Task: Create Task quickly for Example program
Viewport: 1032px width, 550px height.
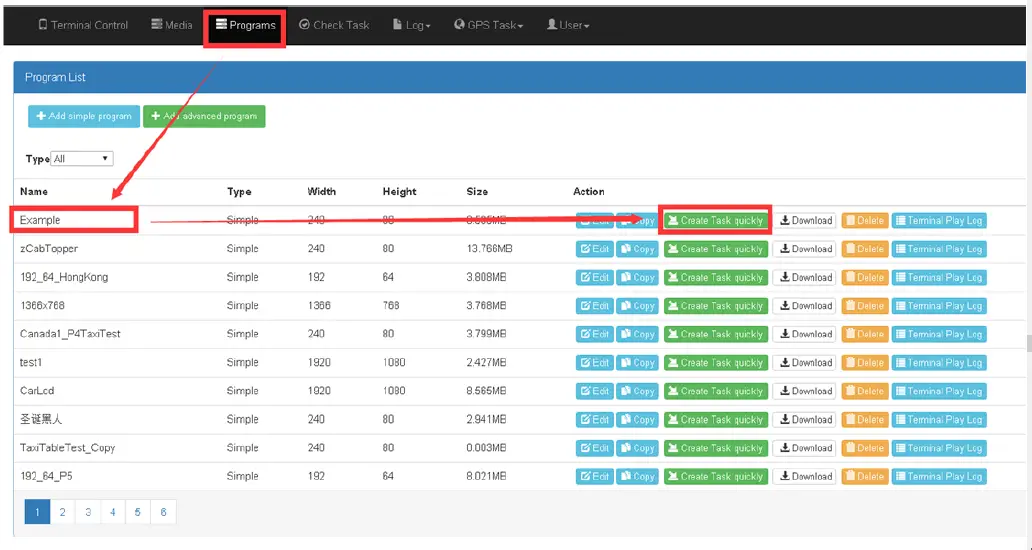Action: tap(714, 221)
